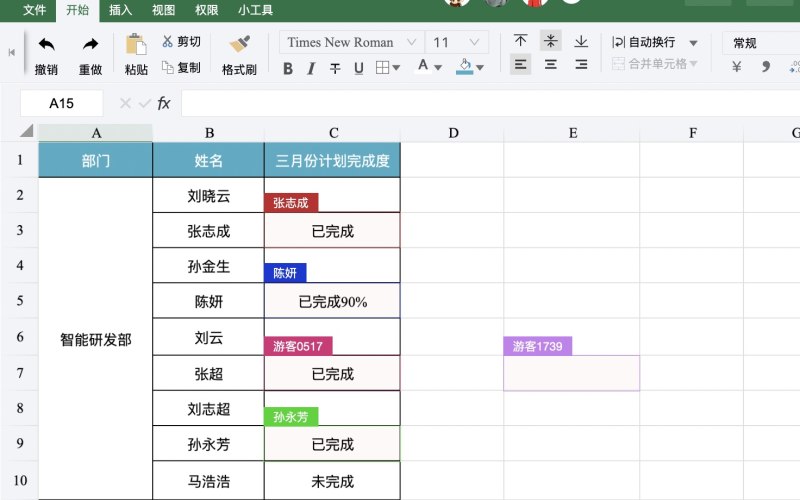Open the borders dropdown arrow
800x500 pixels.
[x=396, y=68]
